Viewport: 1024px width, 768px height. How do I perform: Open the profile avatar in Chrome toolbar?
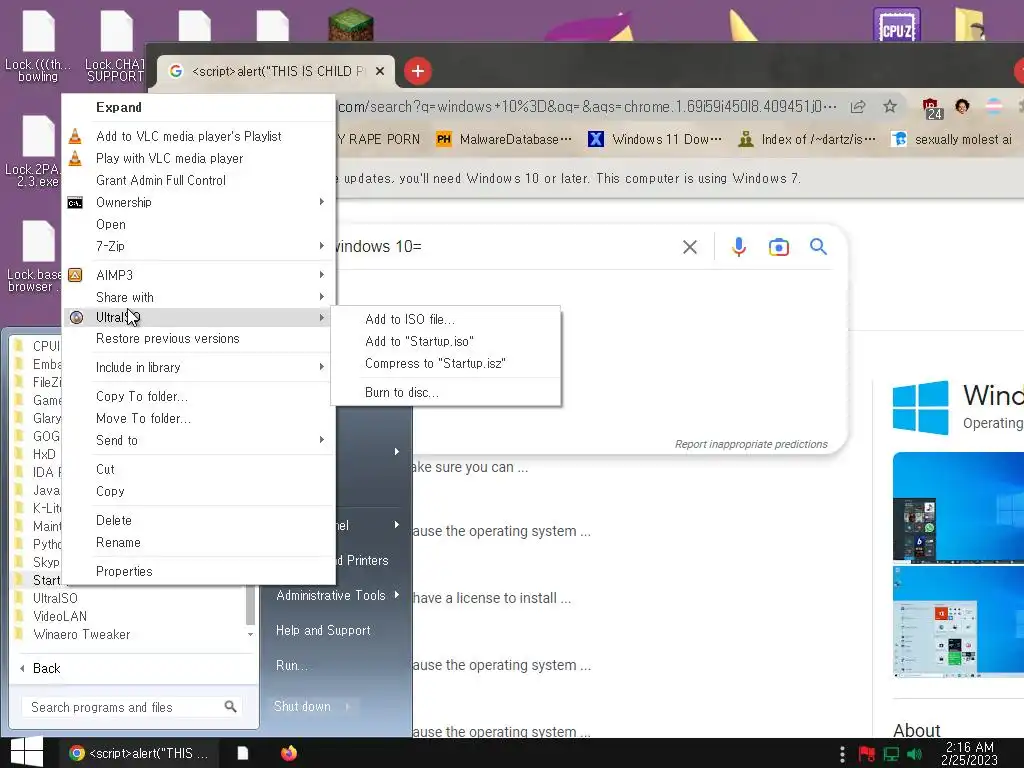coord(962,106)
